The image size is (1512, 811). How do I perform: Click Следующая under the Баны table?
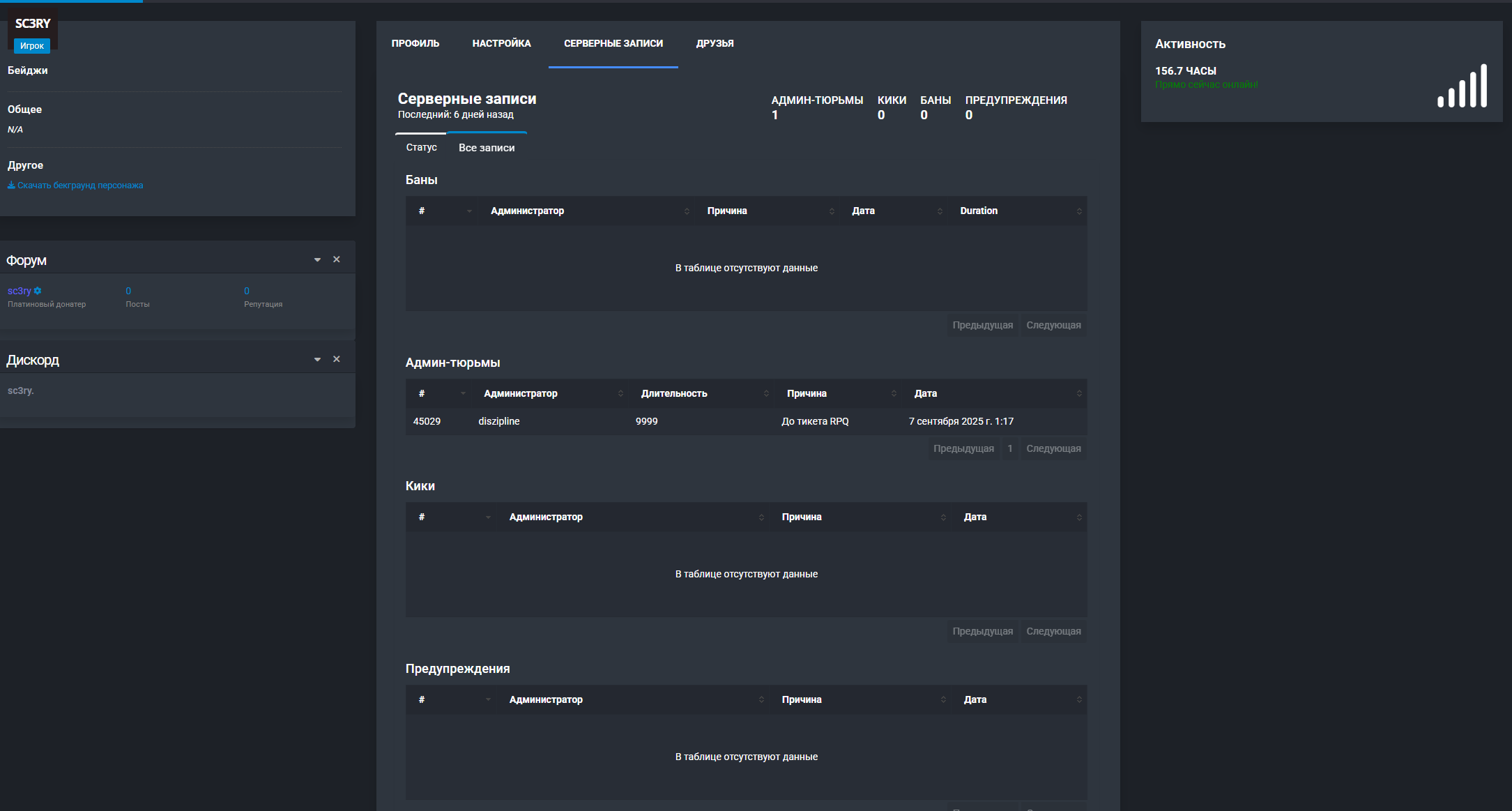pos(1053,325)
